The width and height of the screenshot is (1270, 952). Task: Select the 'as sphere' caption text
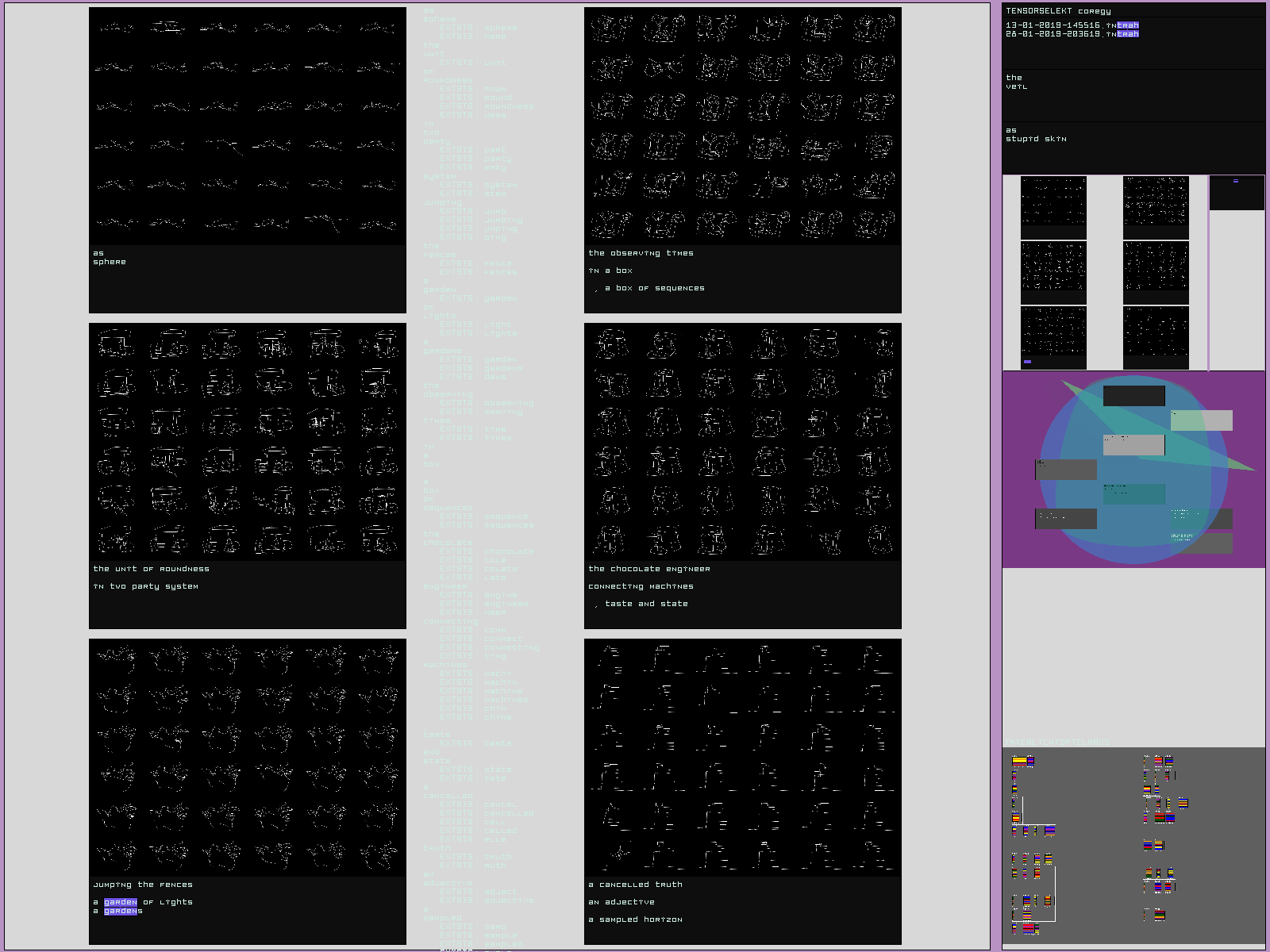[110, 258]
